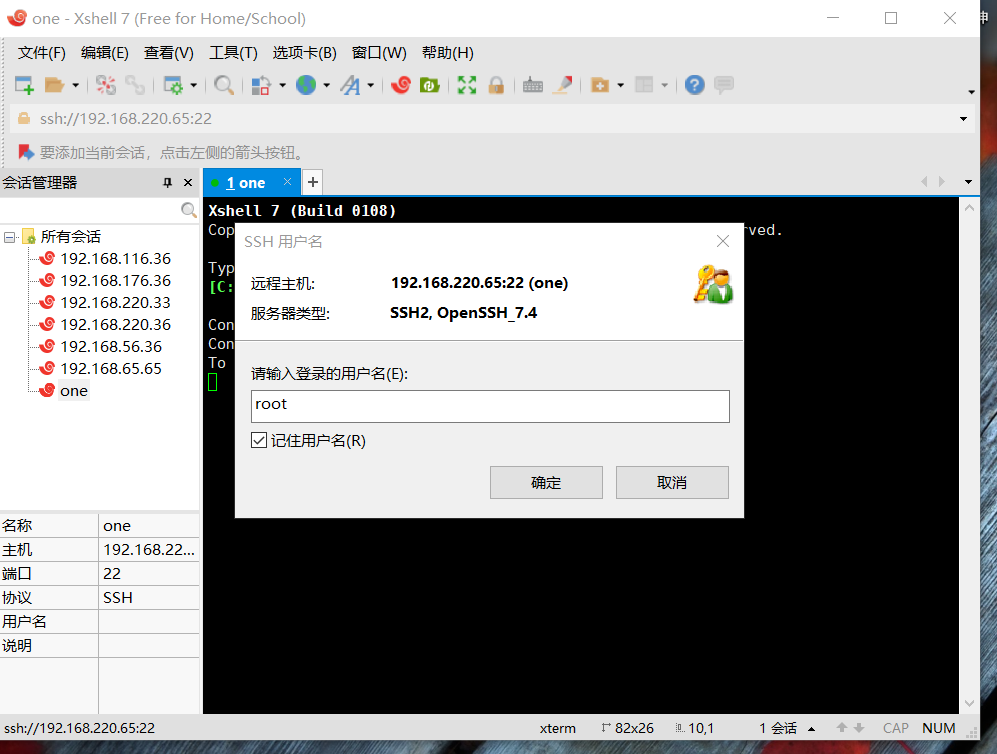Click the terminal scrollbar down arrow
The image size is (997, 754).
[969, 703]
